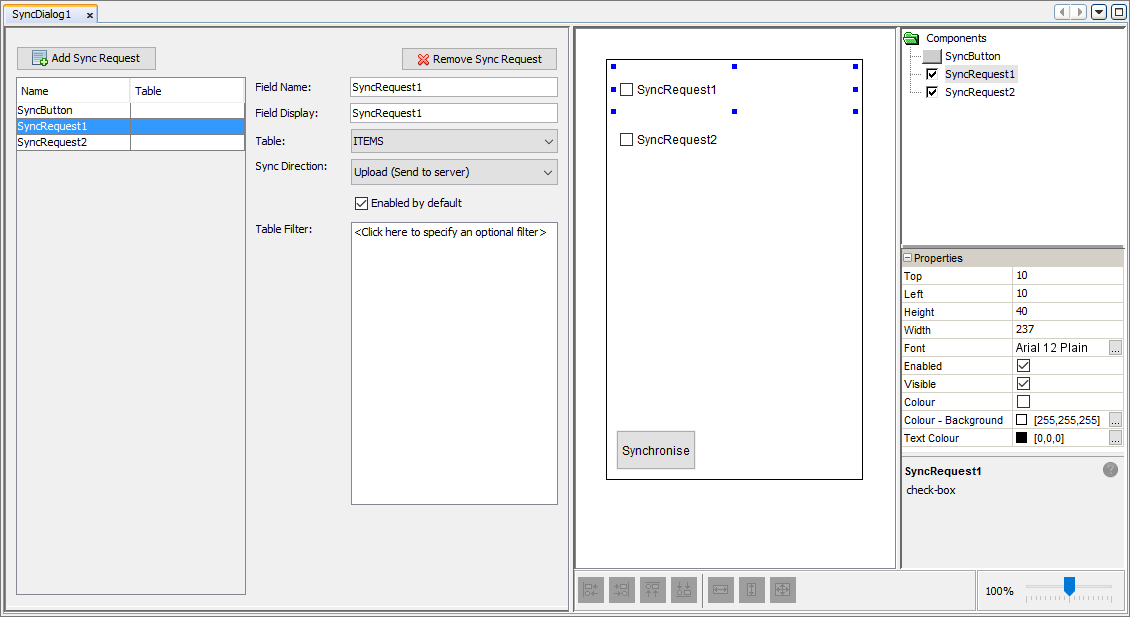Image resolution: width=1130 pixels, height=617 pixels.
Task: Click the align top edges icon
Action: tap(653, 590)
